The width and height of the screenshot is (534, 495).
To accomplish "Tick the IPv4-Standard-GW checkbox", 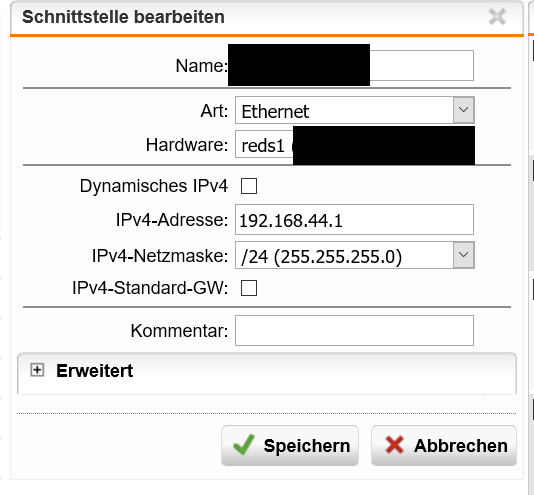I will 249,288.
